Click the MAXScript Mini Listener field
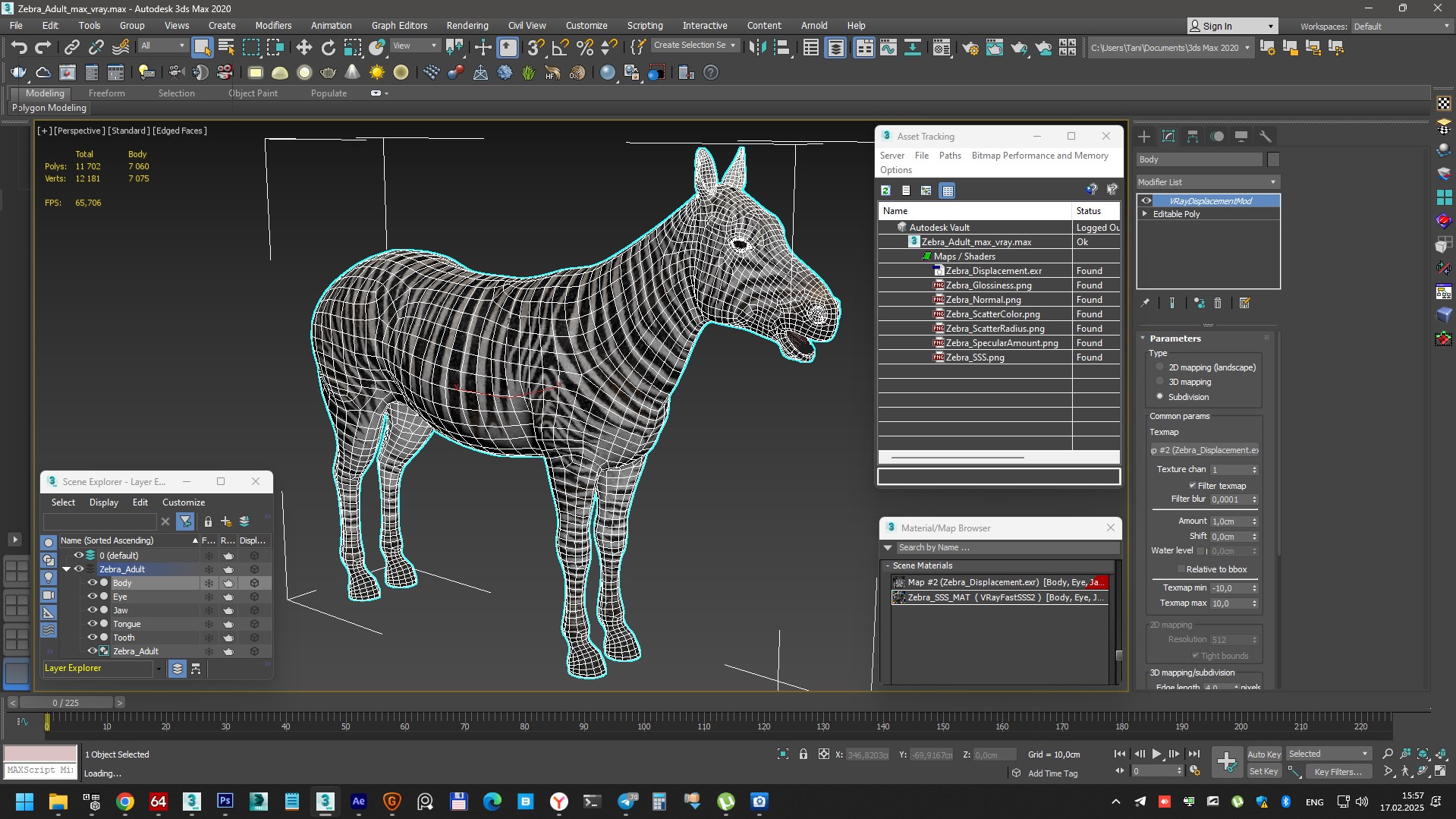Viewport: 1456px width, 819px height. (40, 770)
